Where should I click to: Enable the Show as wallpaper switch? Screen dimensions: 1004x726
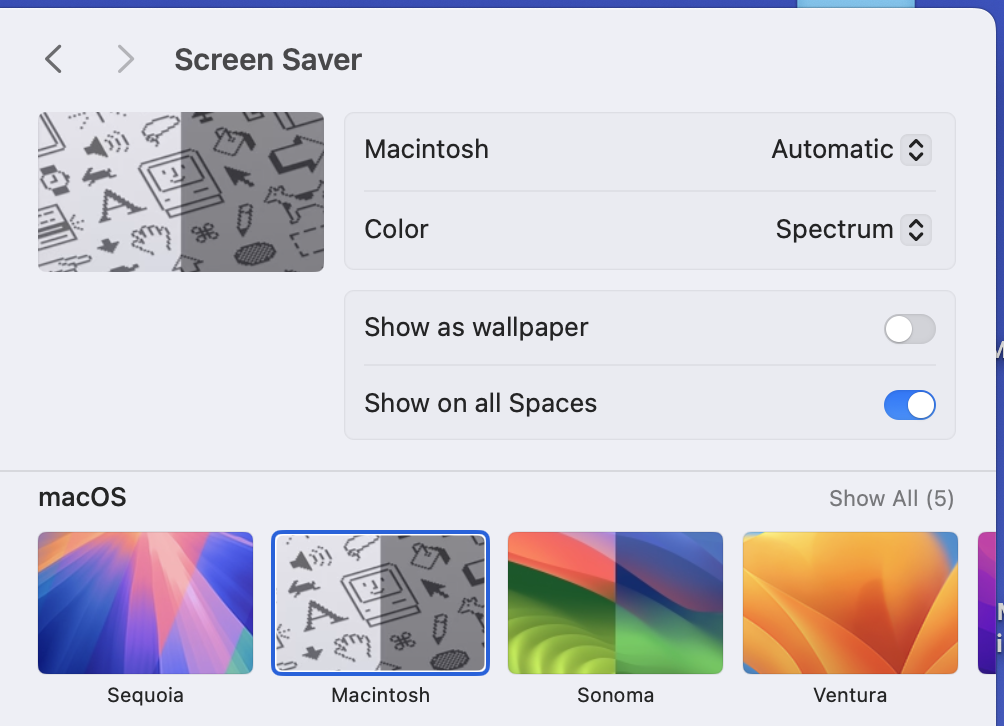coord(909,329)
